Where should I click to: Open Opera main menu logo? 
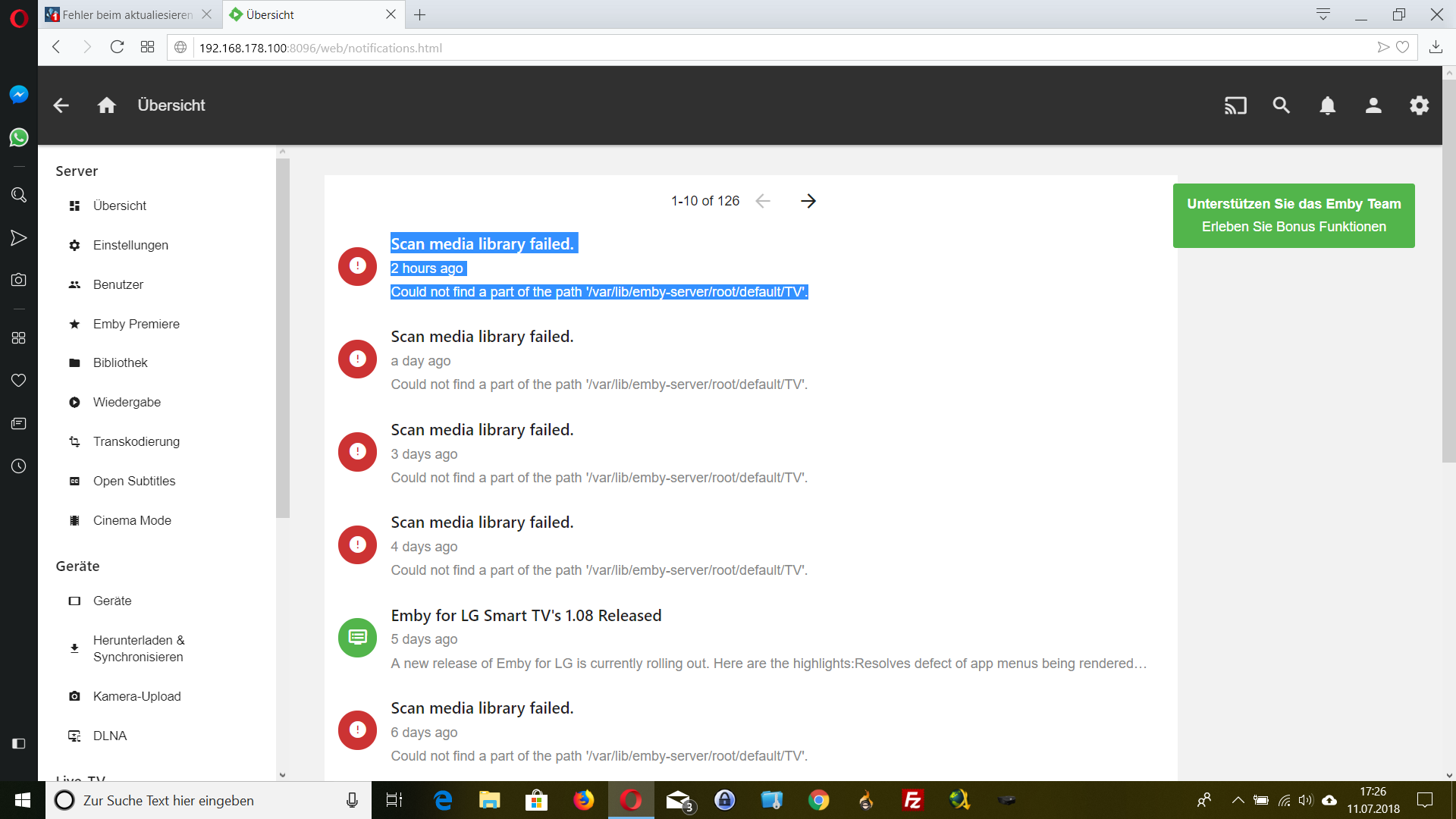(19, 17)
